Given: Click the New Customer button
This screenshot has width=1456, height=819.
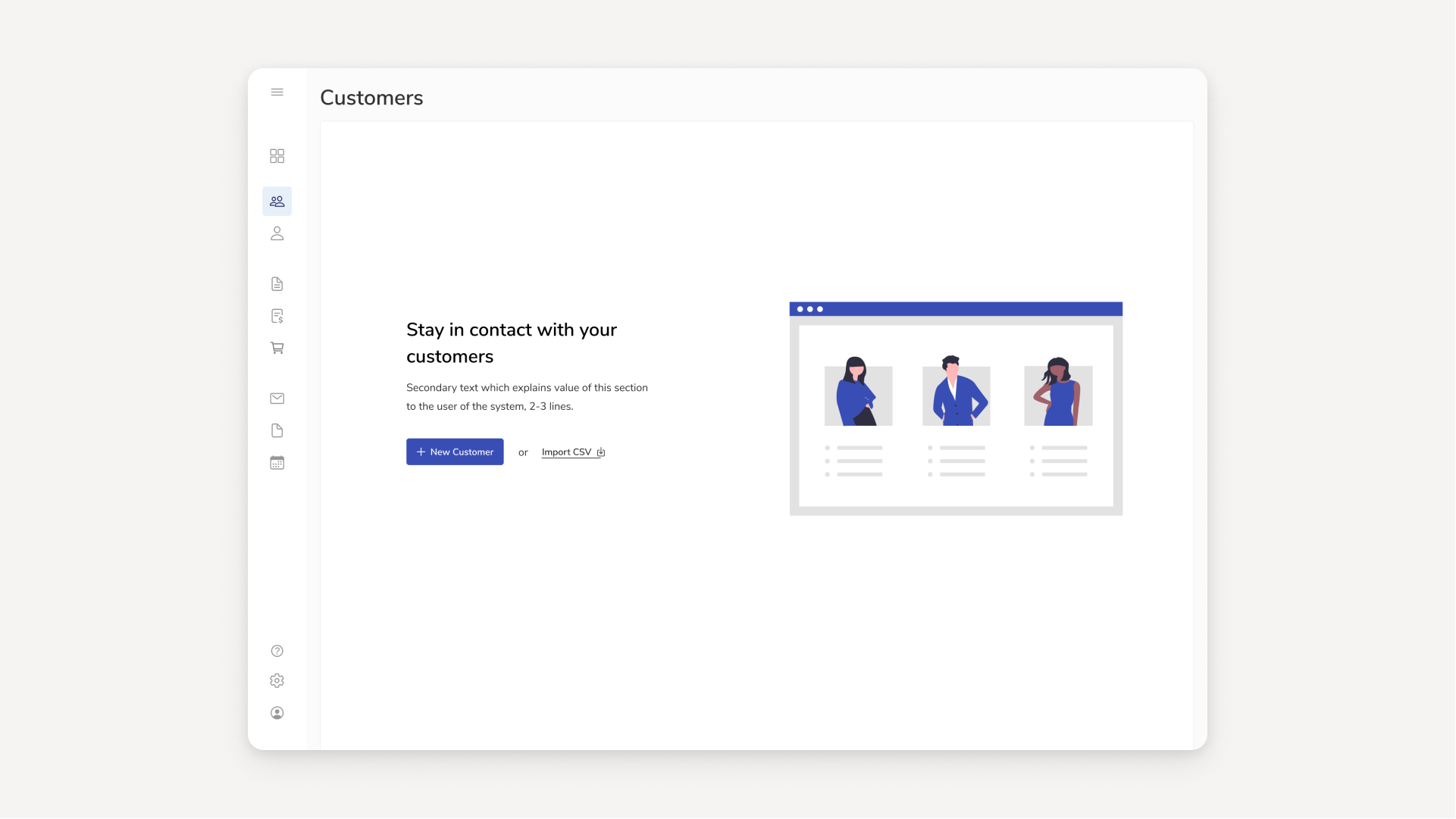Looking at the screenshot, I should 454,452.
